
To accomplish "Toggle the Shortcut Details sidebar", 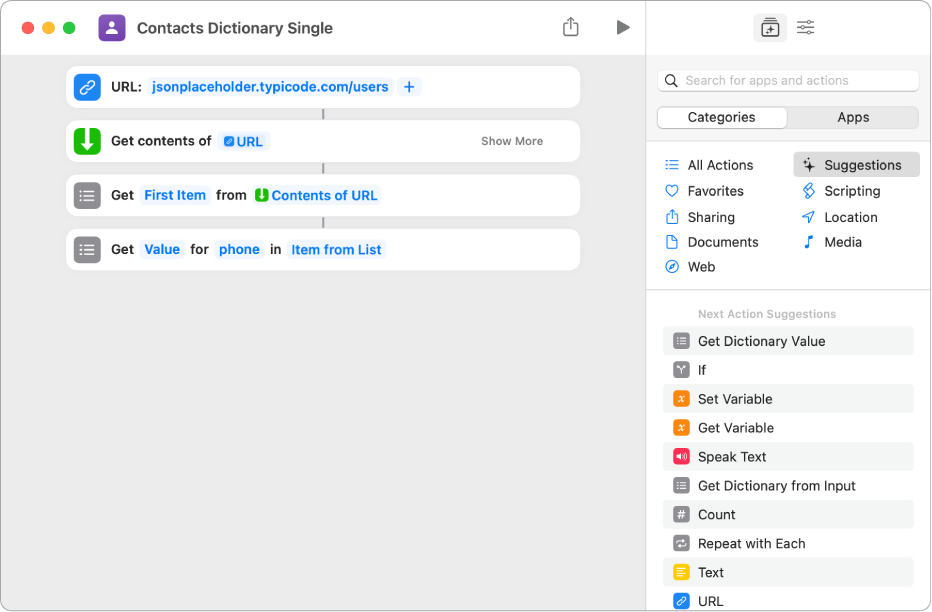I will pyautogui.click(x=805, y=27).
